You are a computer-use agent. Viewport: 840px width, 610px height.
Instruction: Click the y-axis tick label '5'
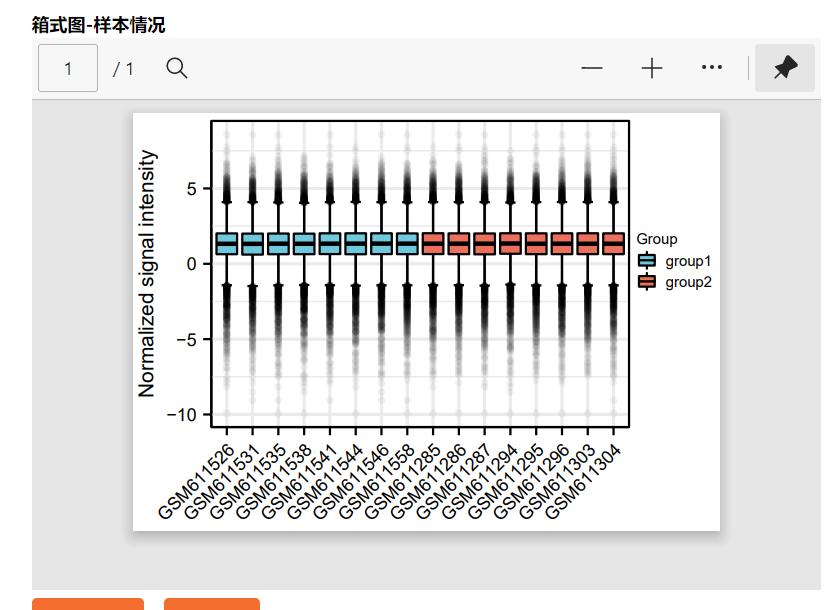click(192, 189)
